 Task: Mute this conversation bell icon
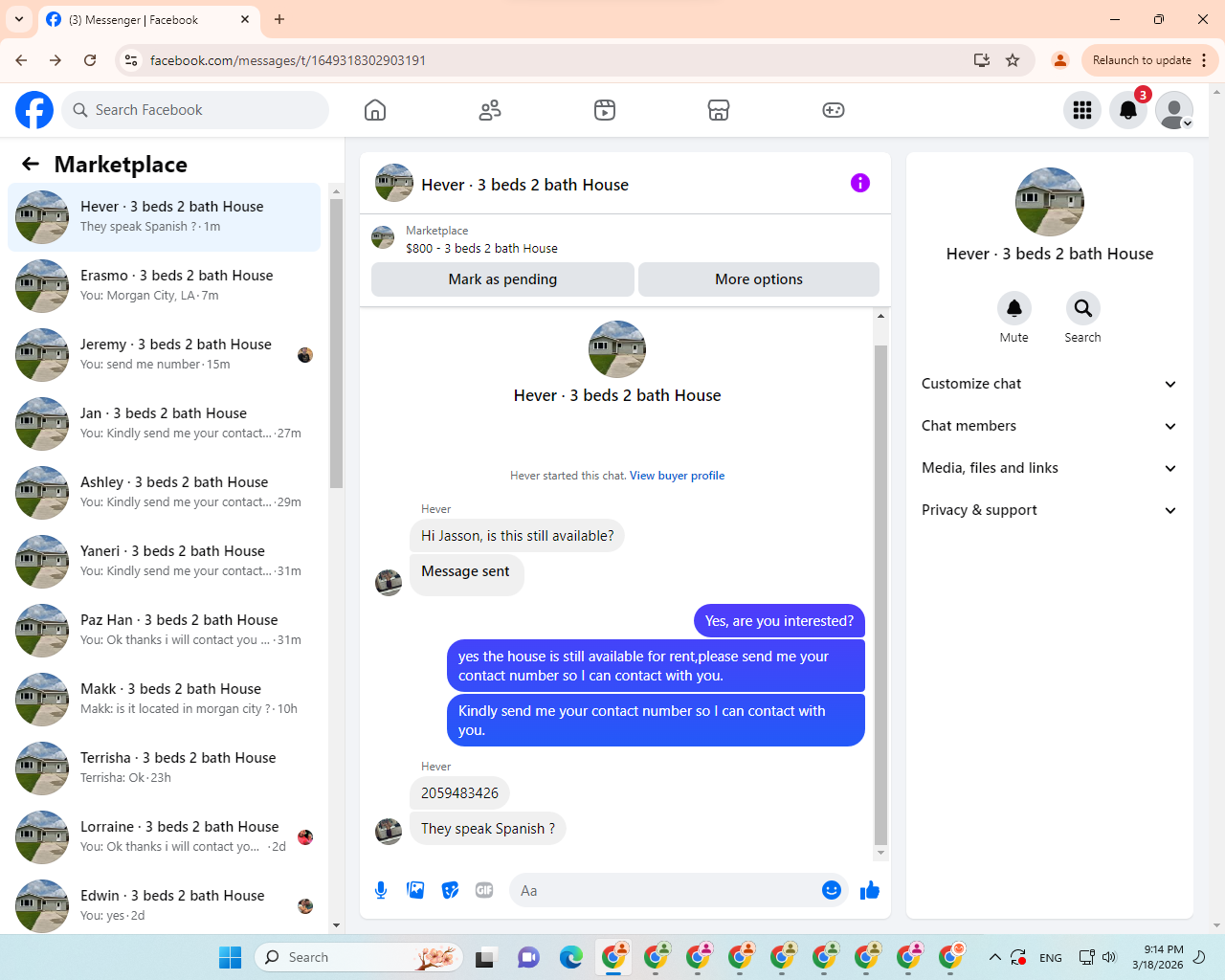click(1014, 308)
